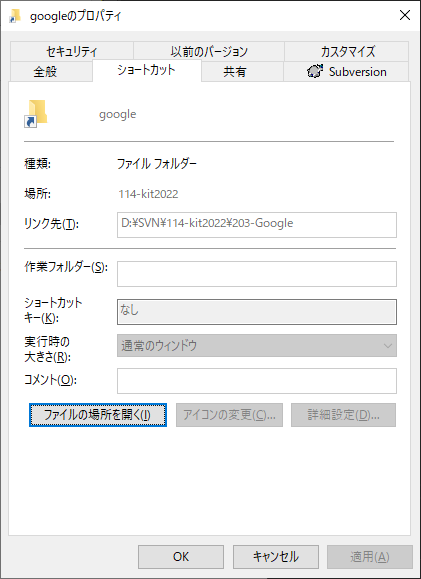Click the googleのプロパティ title text
Screen dimensions: 421x579
tap(75, 16)
